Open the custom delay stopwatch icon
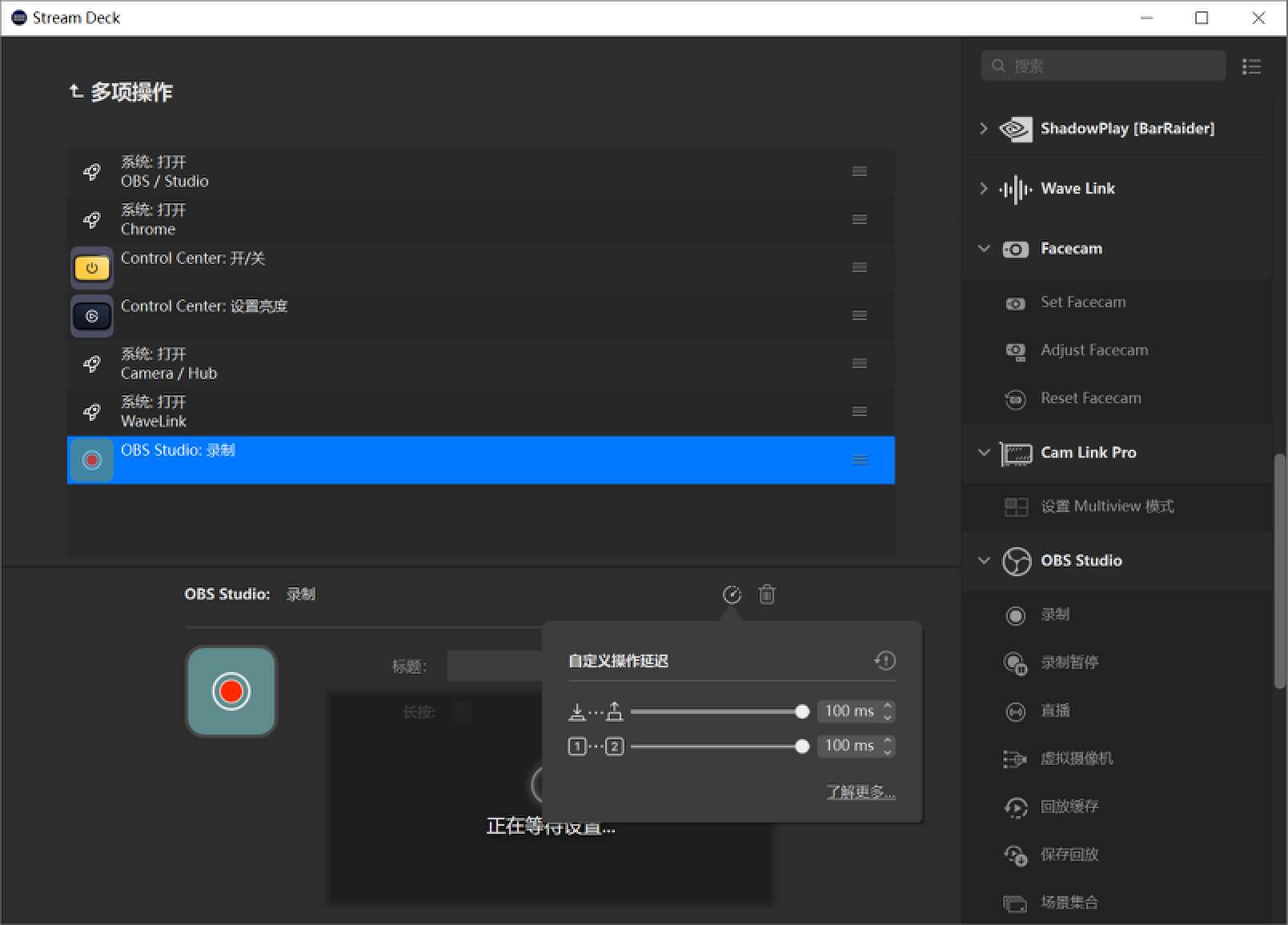The height and width of the screenshot is (925, 1288). point(732,595)
